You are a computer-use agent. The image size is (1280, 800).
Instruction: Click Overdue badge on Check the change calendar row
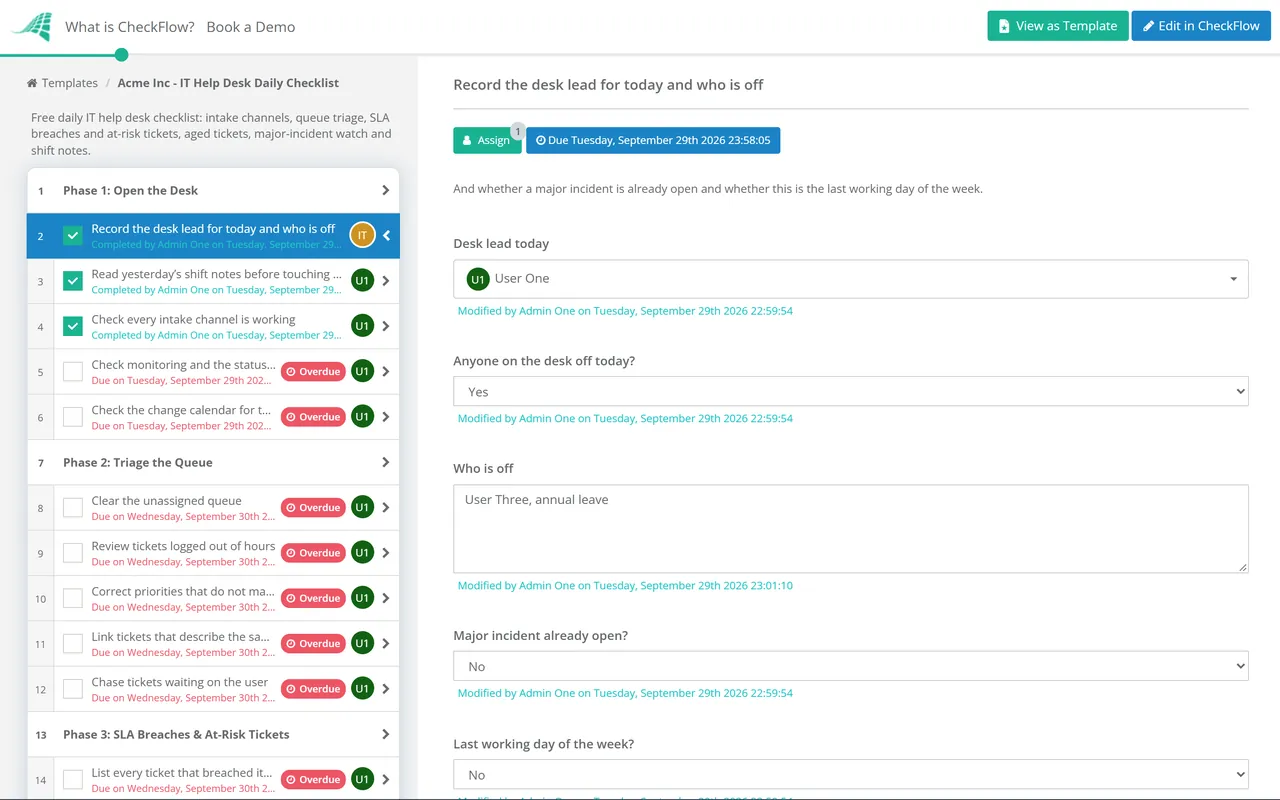pos(313,417)
